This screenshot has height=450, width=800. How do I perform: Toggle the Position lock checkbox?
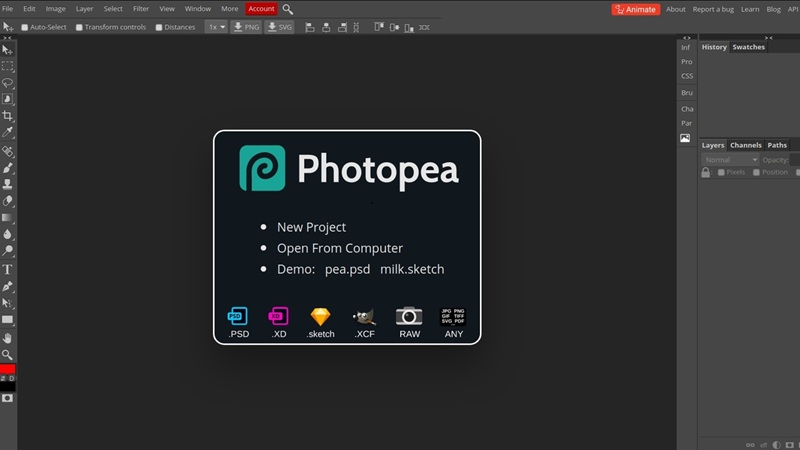pos(756,172)
